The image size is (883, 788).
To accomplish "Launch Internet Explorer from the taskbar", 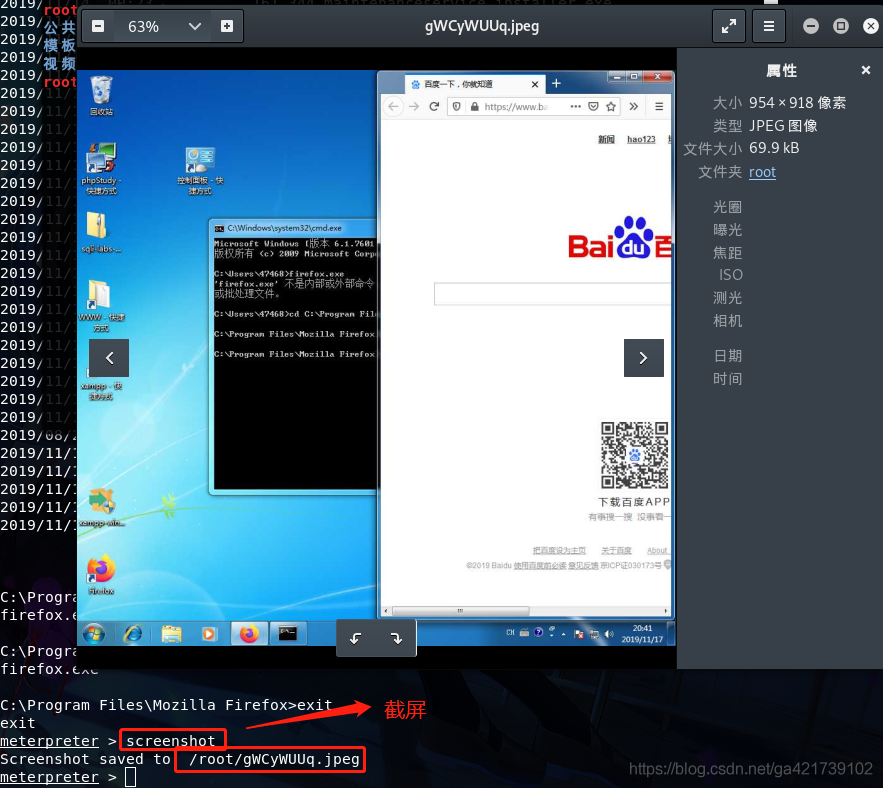I will [133, 634].
